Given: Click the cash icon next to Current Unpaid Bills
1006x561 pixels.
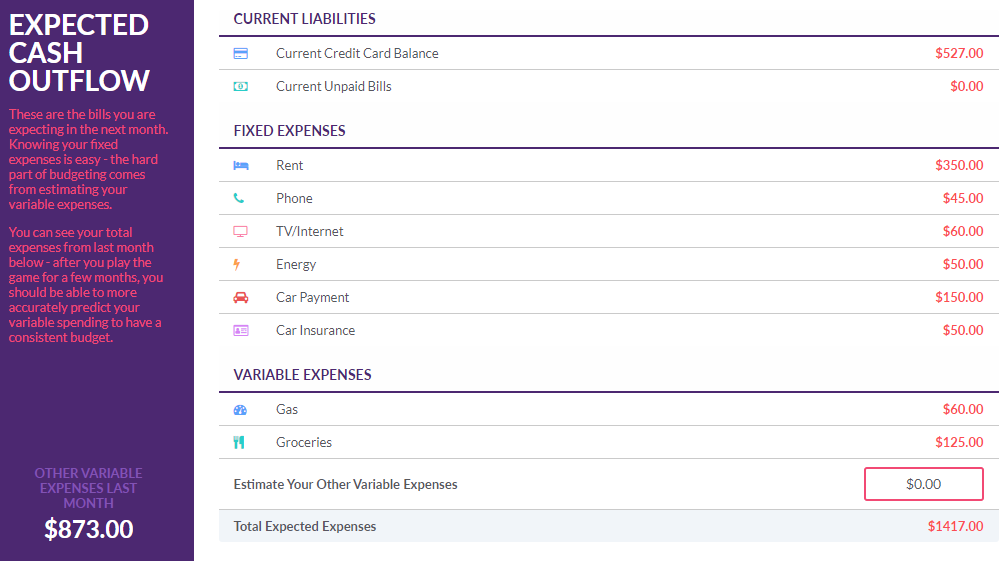Looking at the screenshot, I should [241, 86].
